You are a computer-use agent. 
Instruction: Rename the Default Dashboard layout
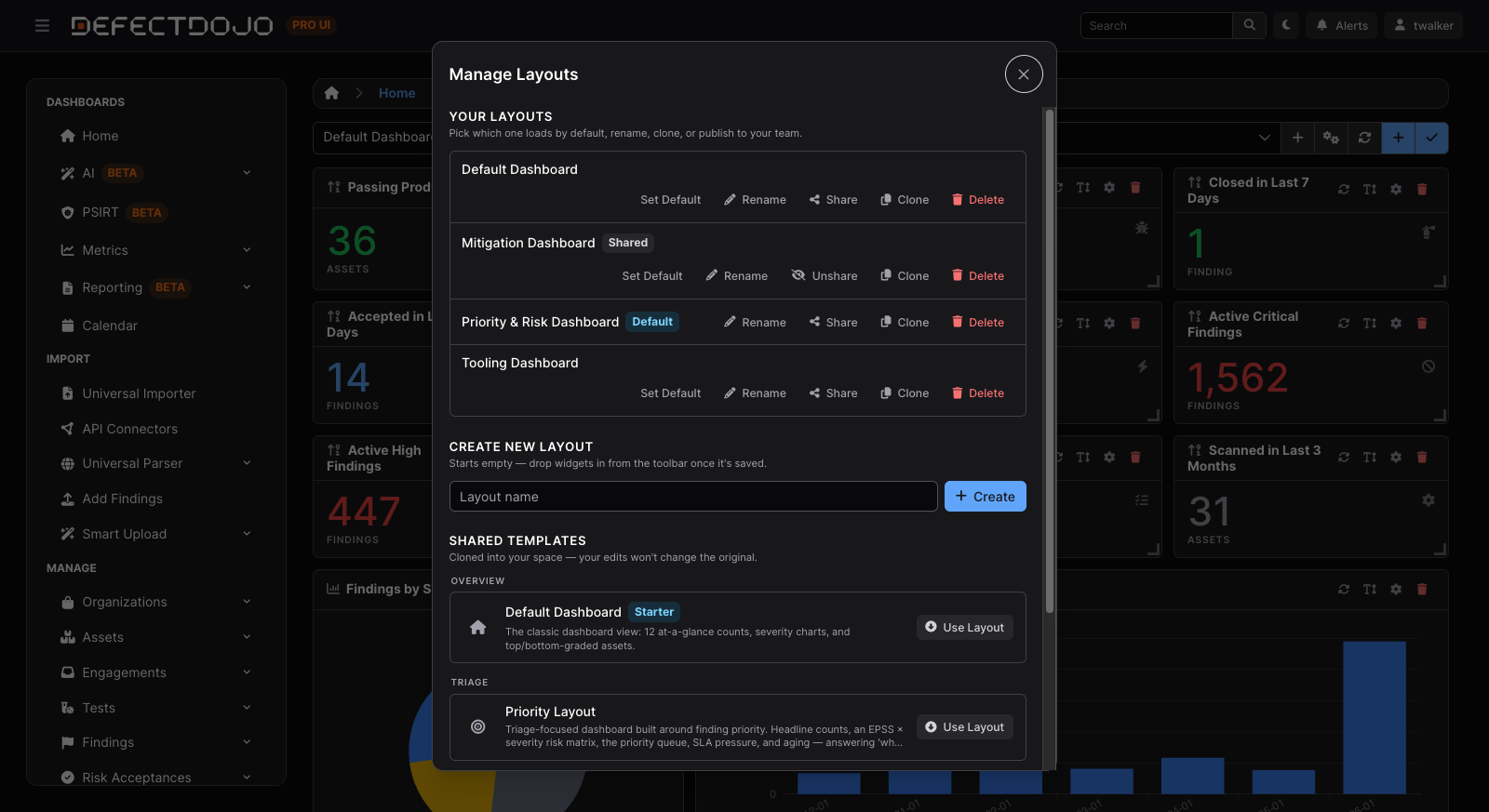point(755,200)
